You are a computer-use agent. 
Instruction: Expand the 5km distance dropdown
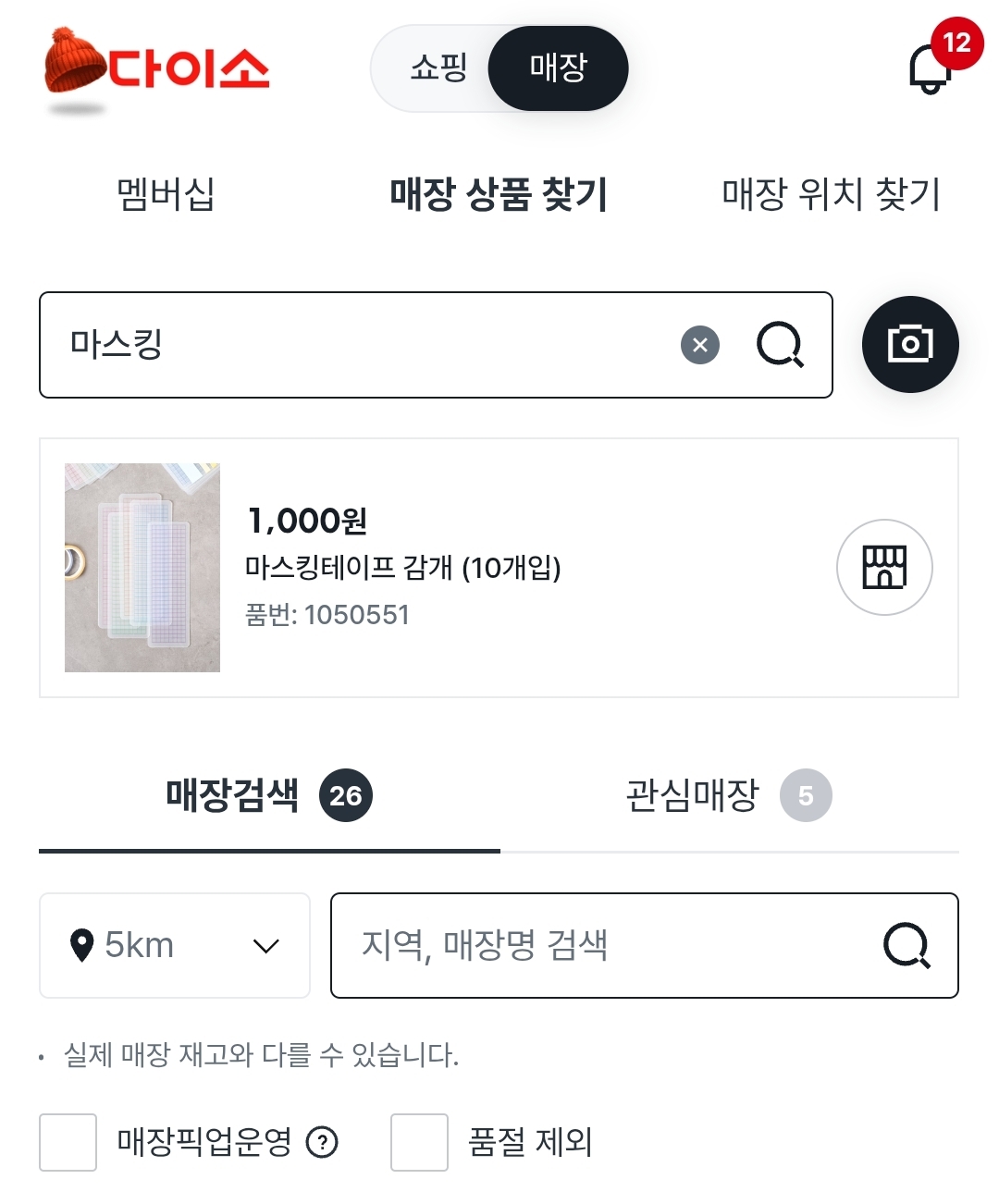pyautogui.click(x=265, y=945)
